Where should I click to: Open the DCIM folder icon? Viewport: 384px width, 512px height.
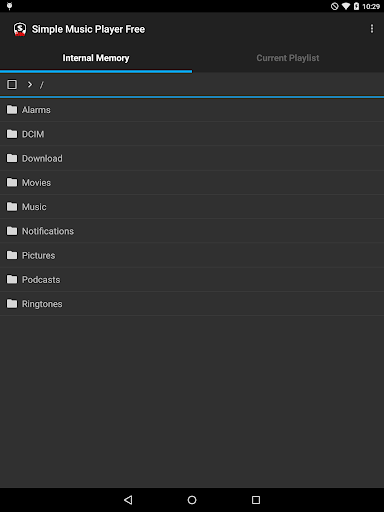pos(12,134)
